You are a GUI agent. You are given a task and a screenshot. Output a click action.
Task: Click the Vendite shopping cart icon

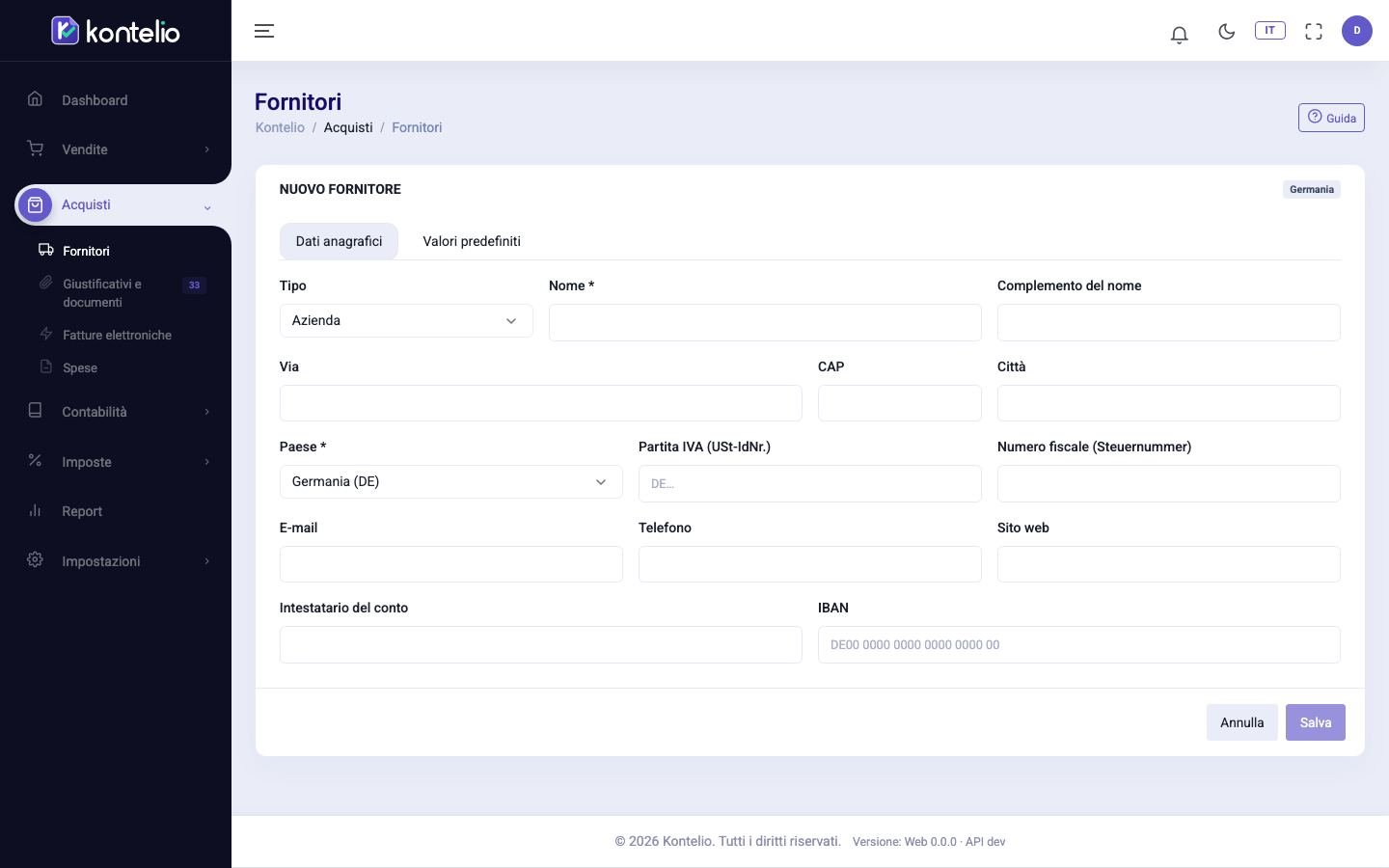35,148
